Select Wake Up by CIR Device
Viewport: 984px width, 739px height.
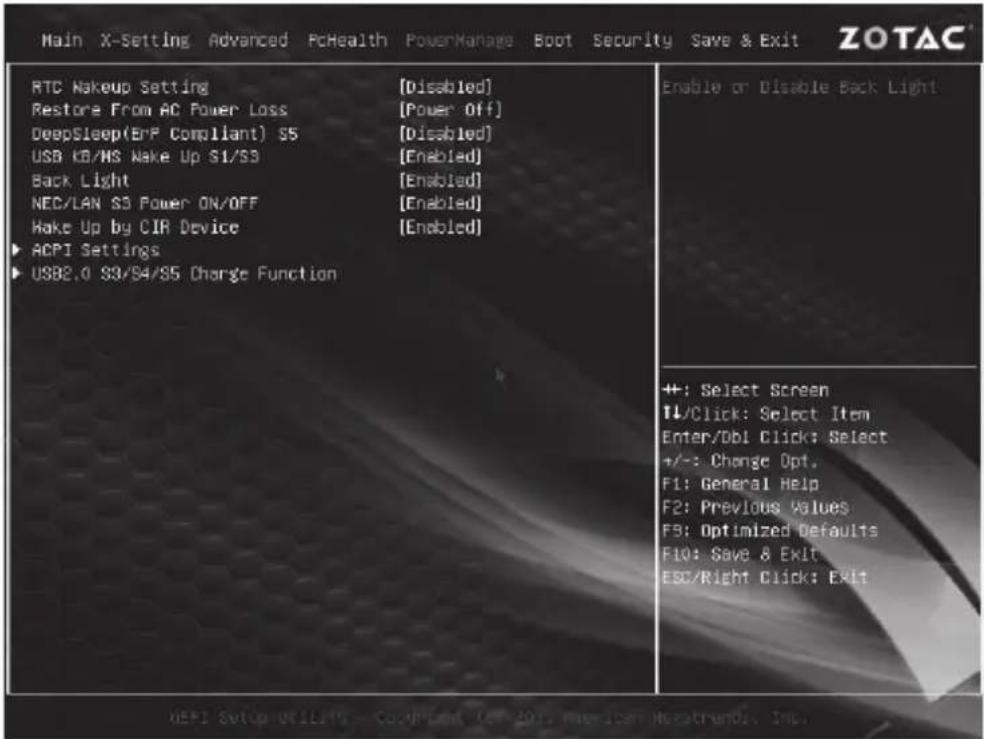[x=136, y=227]
